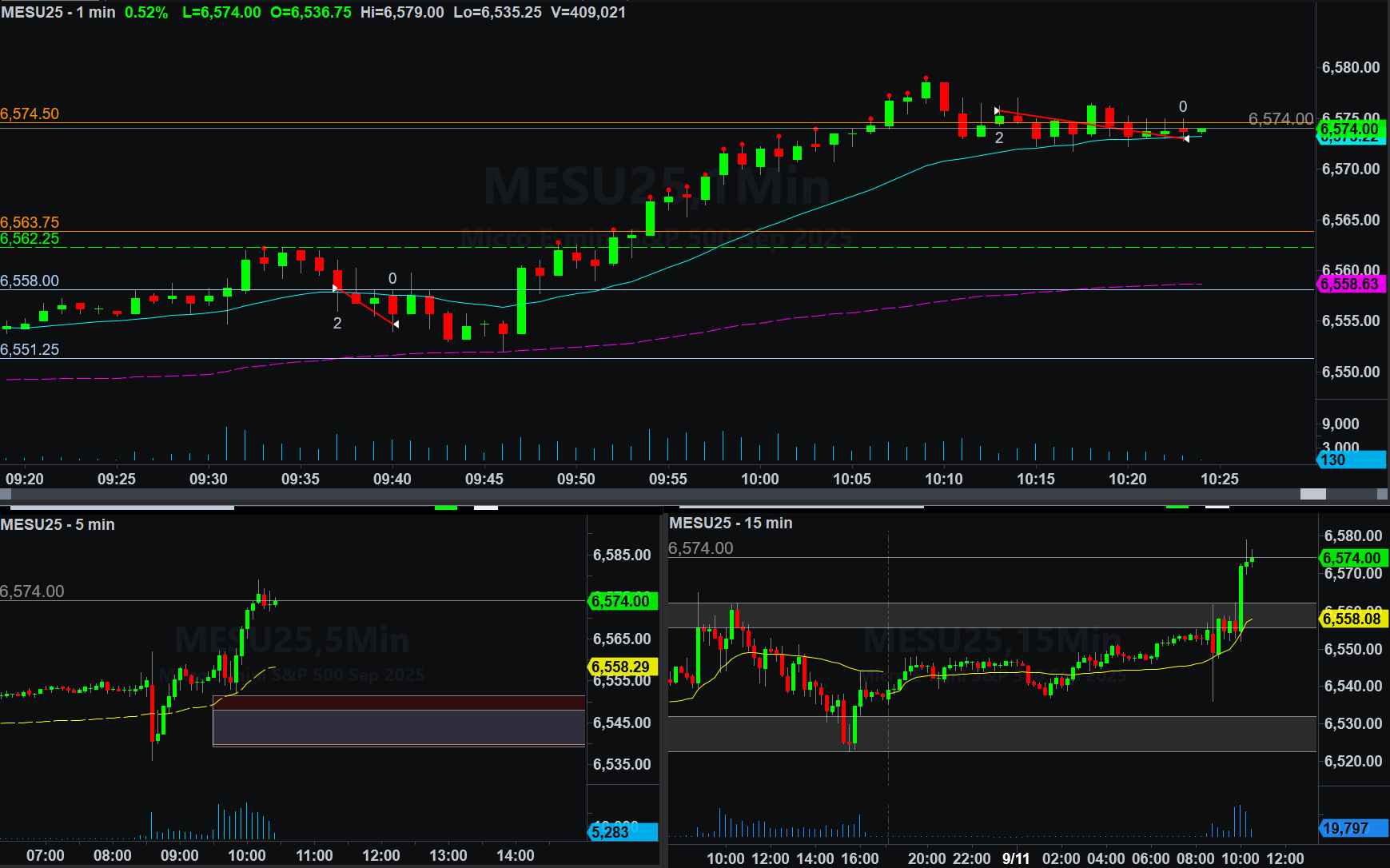Click the green 6,574.00 price tag on 1-min chart

click(1350, 129)
